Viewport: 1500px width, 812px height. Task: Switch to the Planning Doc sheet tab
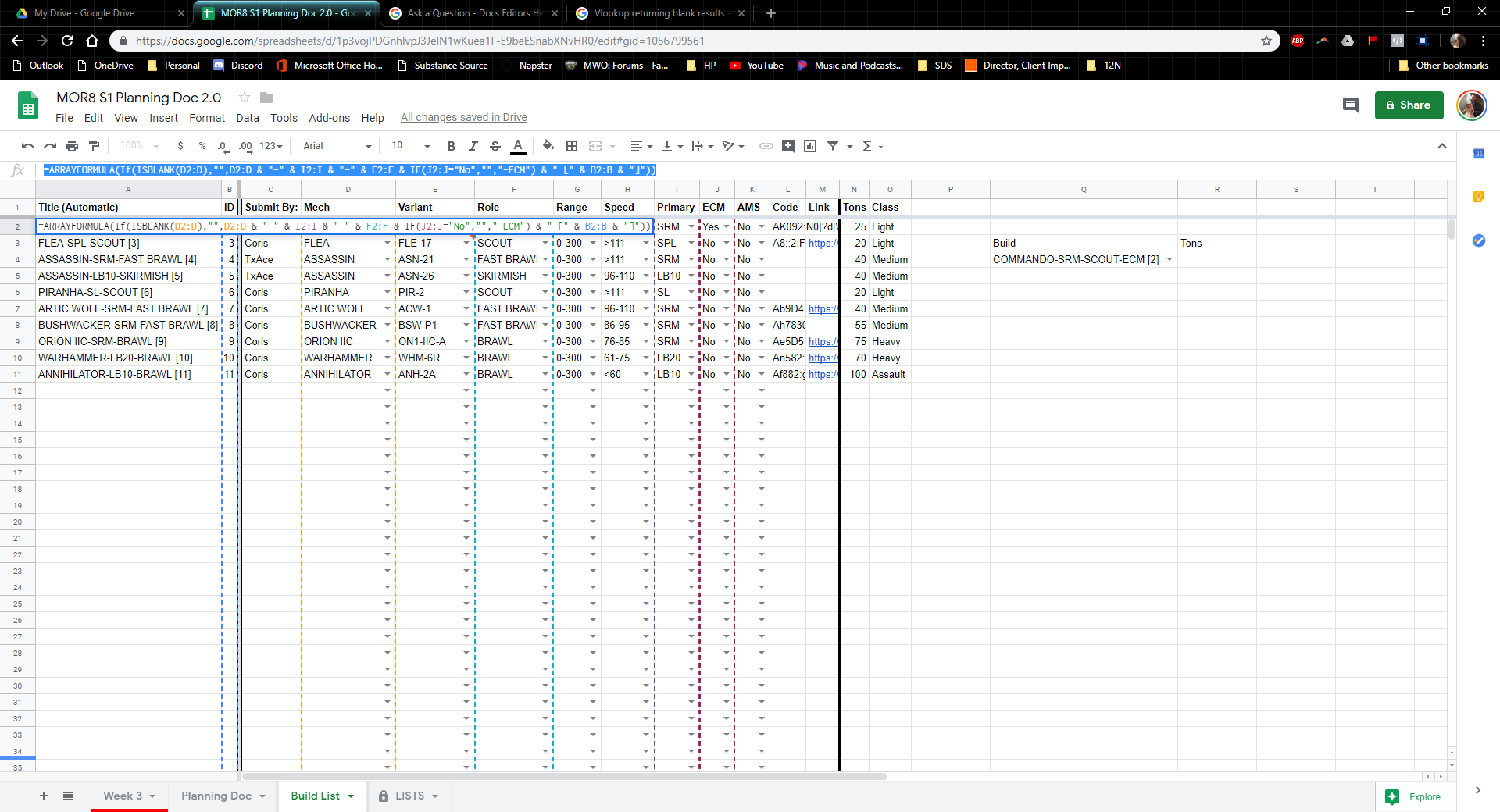pyautogui.click(x=223, y=796)
